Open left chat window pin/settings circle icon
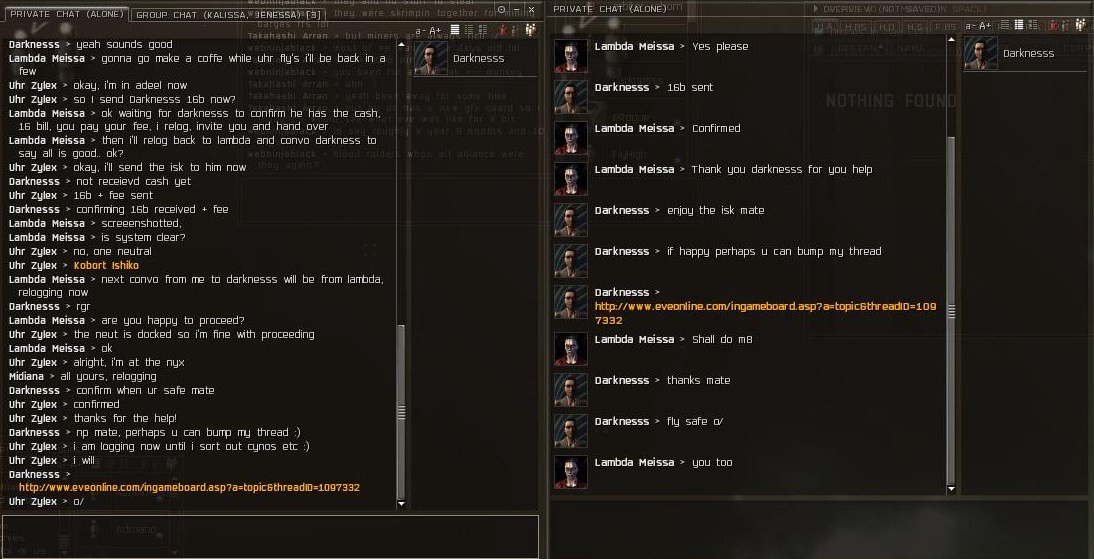Viewport: 1094px width, 559px height. pos(502,9)
